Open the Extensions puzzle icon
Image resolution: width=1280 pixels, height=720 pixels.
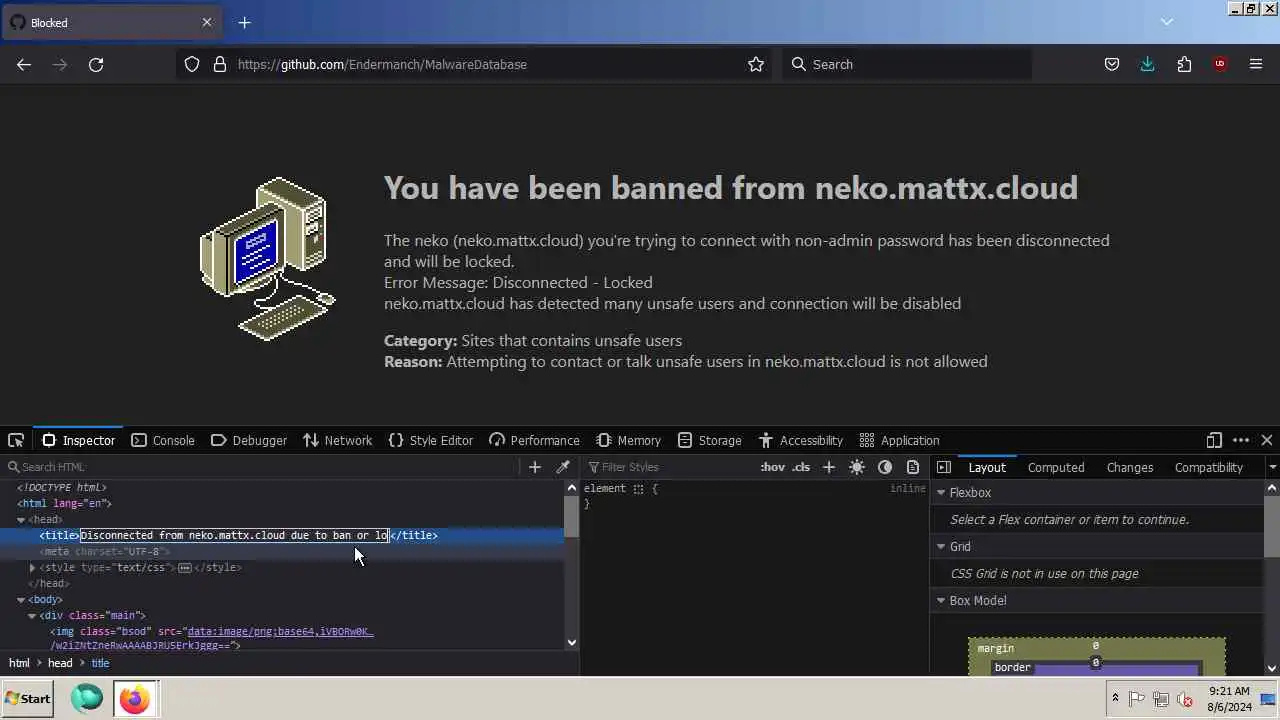pyautogui.click(x=1184, y=64)
